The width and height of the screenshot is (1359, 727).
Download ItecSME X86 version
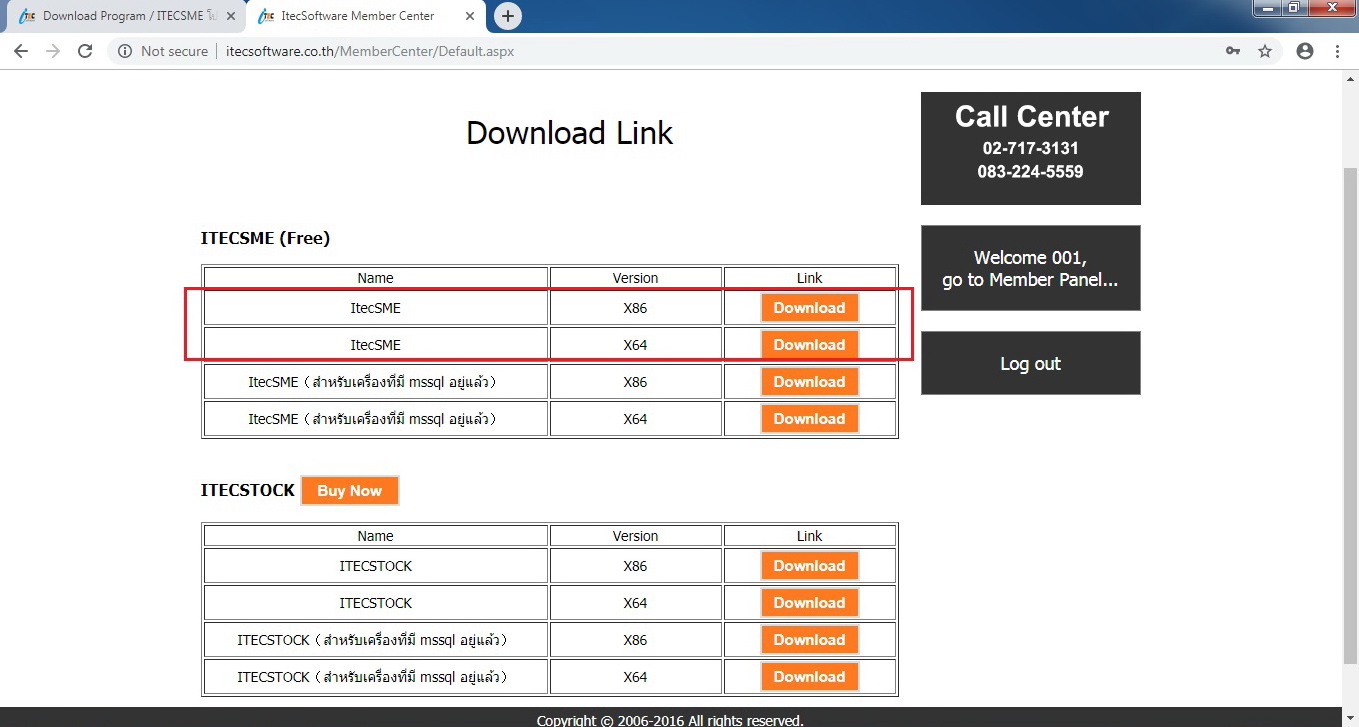tap(809, 308)
